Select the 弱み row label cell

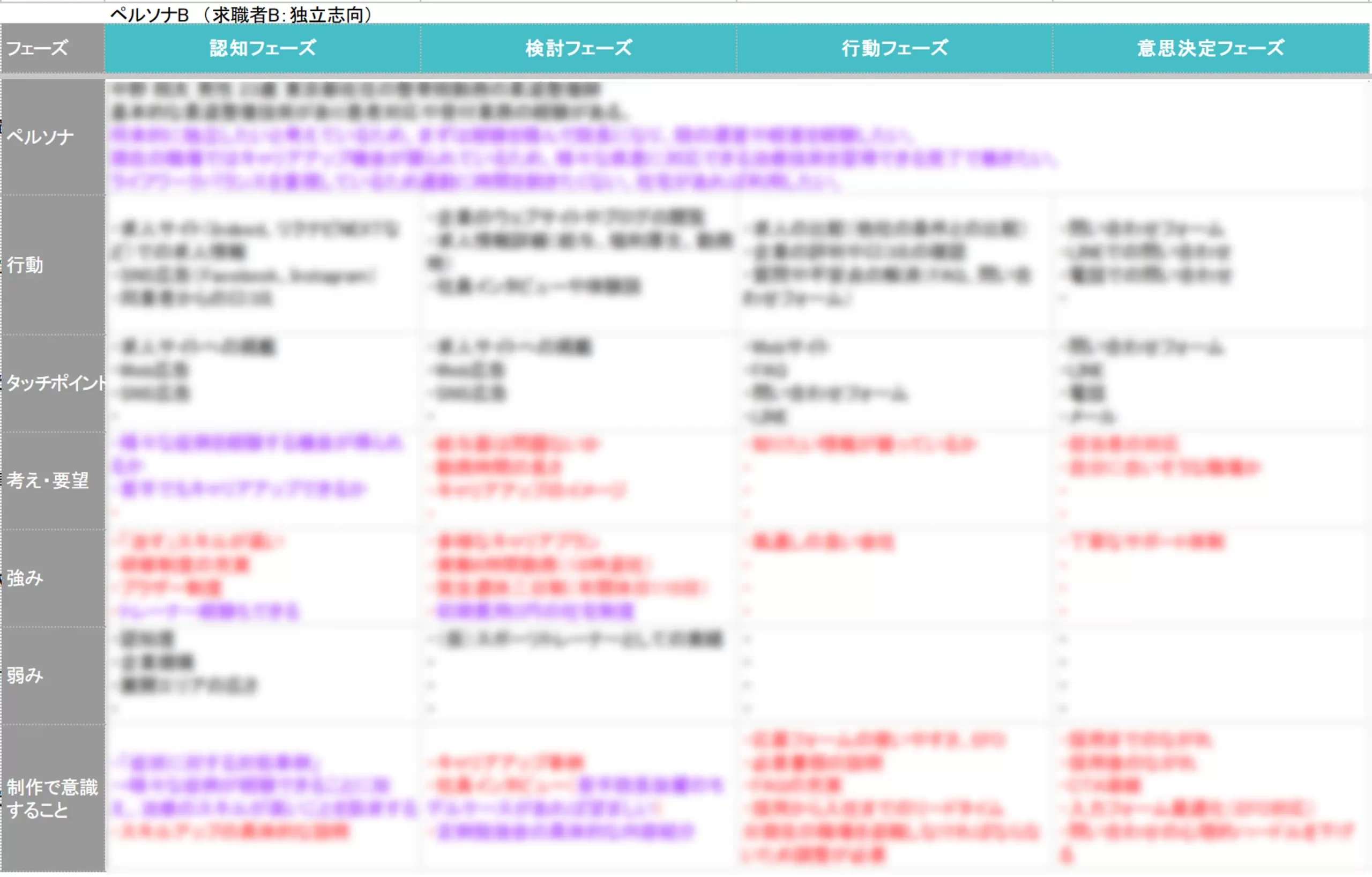(51, 676)
